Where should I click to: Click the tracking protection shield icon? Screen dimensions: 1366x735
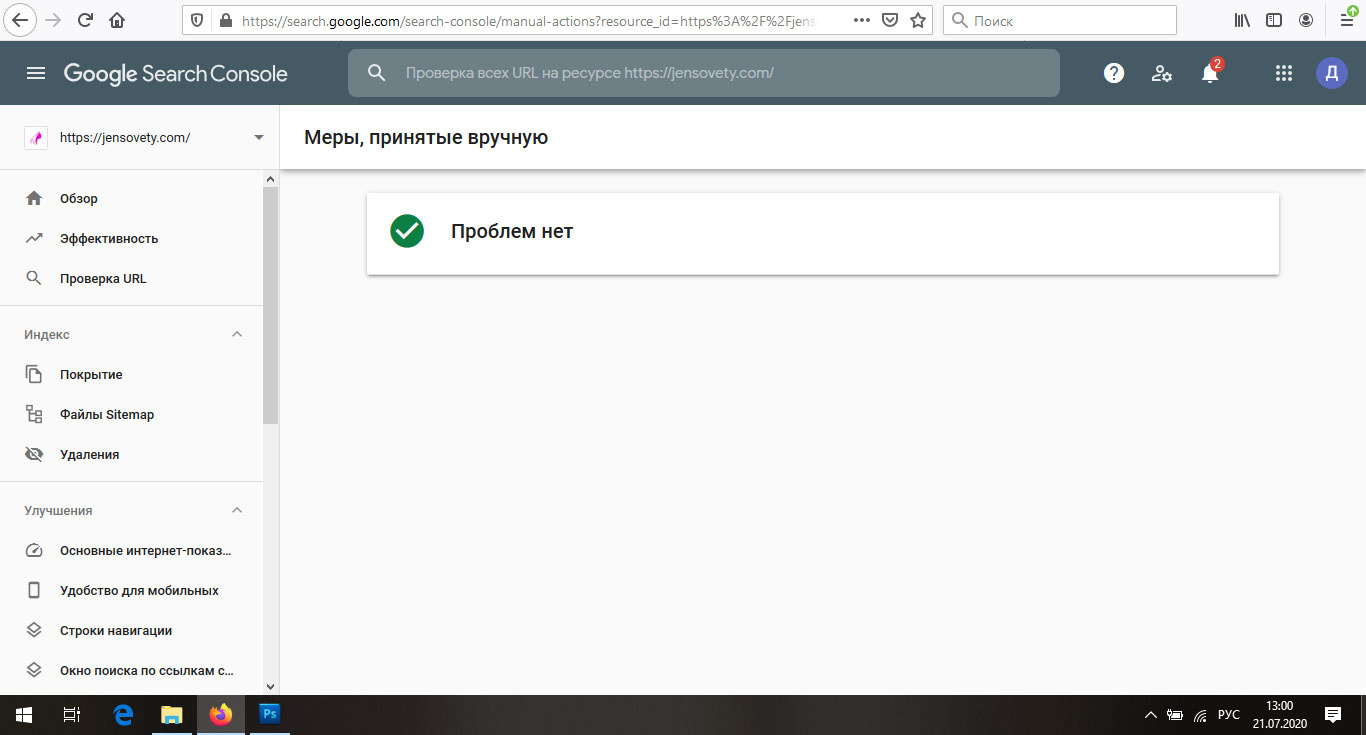click(x=197, y=20)
